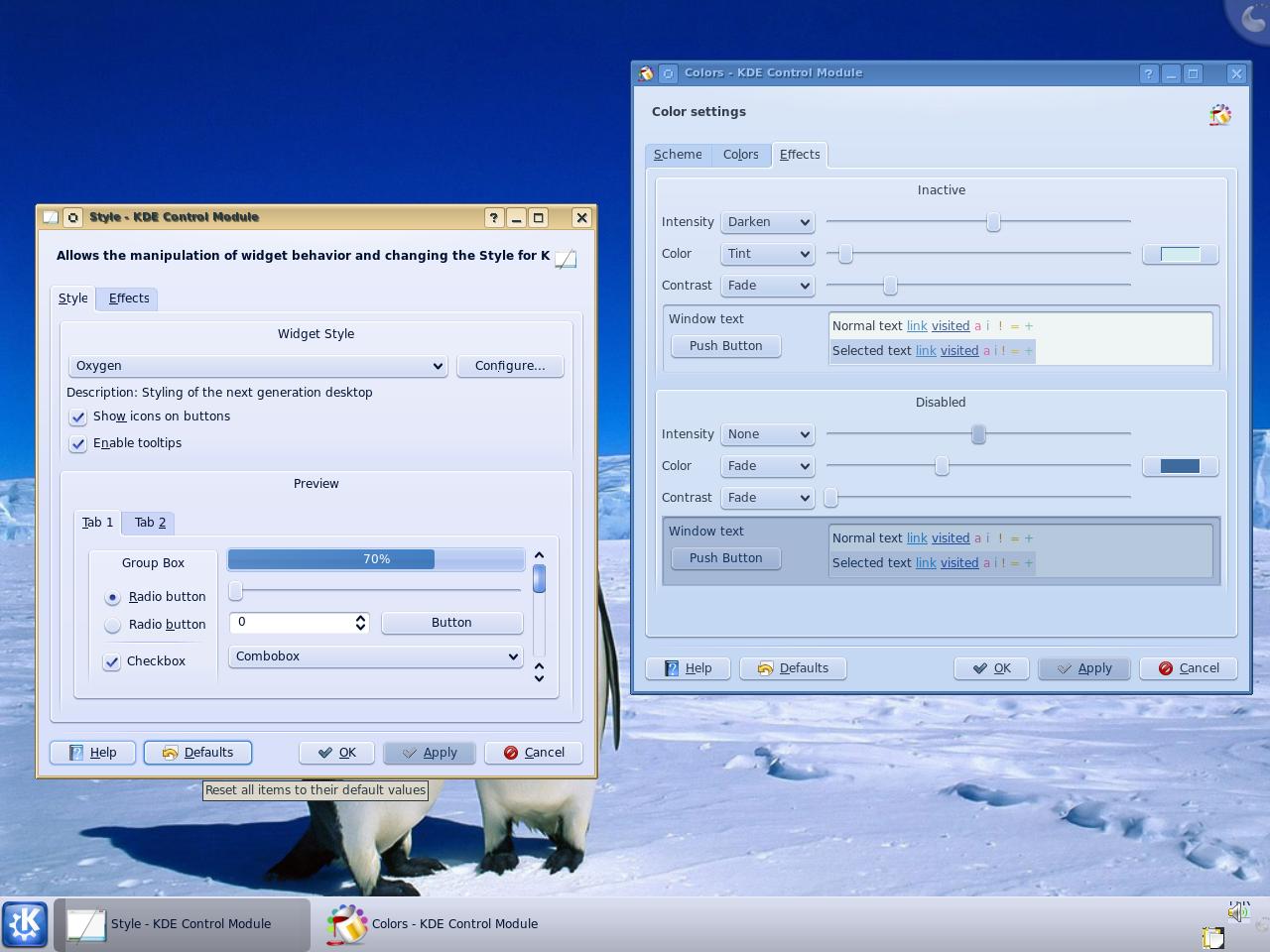The height and width of the screenshot is (952, 1270).
Task: Click the Style module icon in taskbar
Action: click(85, 924)
